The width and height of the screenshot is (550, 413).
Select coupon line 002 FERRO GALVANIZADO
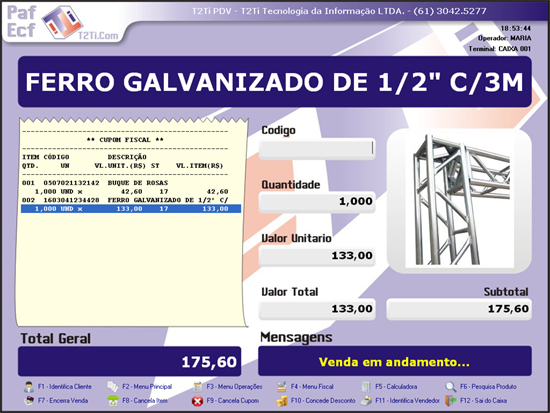click(x=125, y=200)
